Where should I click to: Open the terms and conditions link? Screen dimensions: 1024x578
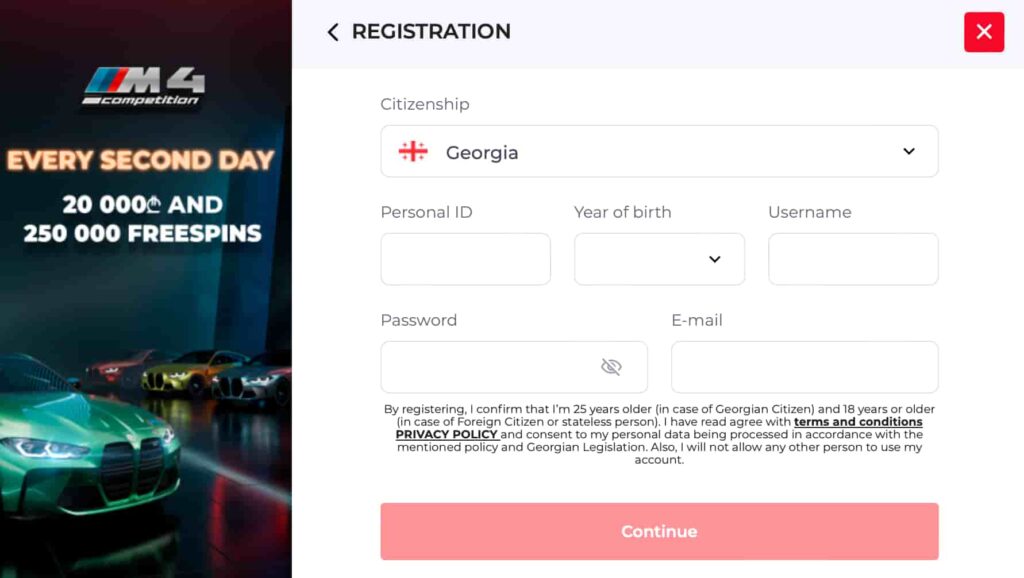pyautogui.click(x=858, y=422)
